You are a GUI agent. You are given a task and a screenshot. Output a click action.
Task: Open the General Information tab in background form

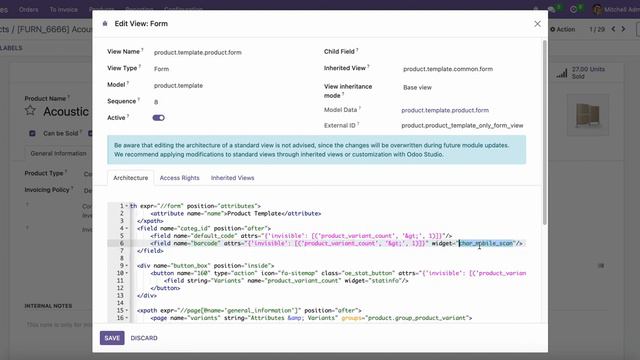pos(58,153)
